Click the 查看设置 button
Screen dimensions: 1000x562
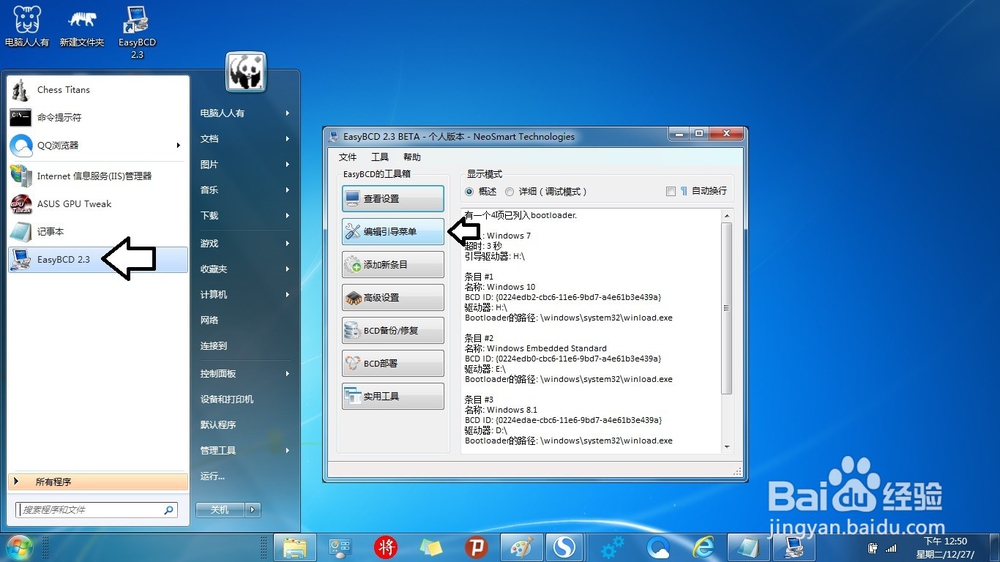[x=393, y=199]
